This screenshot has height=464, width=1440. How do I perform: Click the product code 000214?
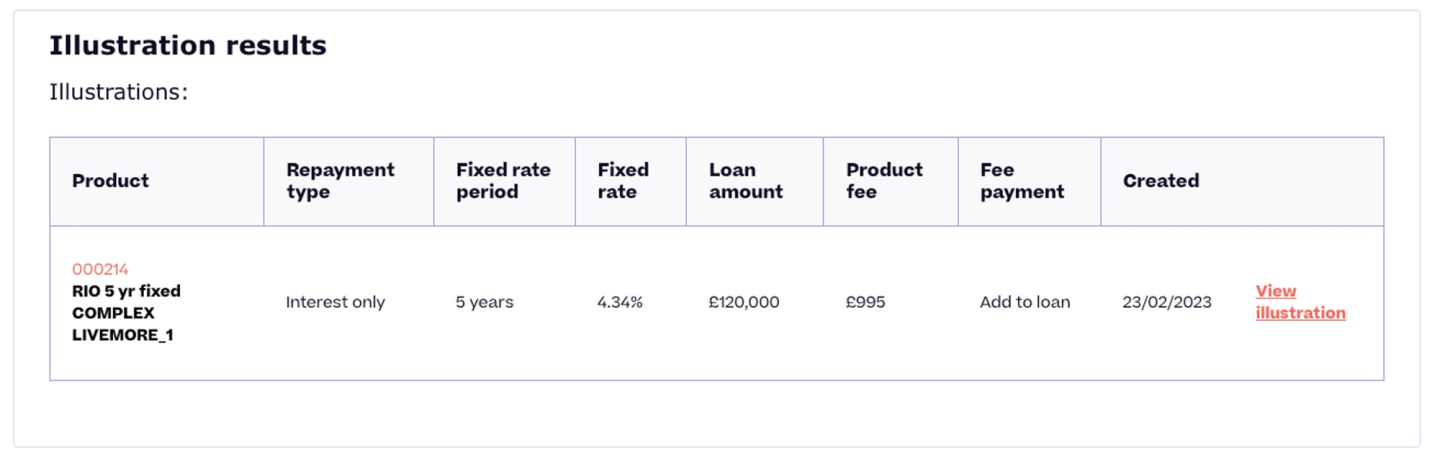pyautogui.click(x=100, y=269)
